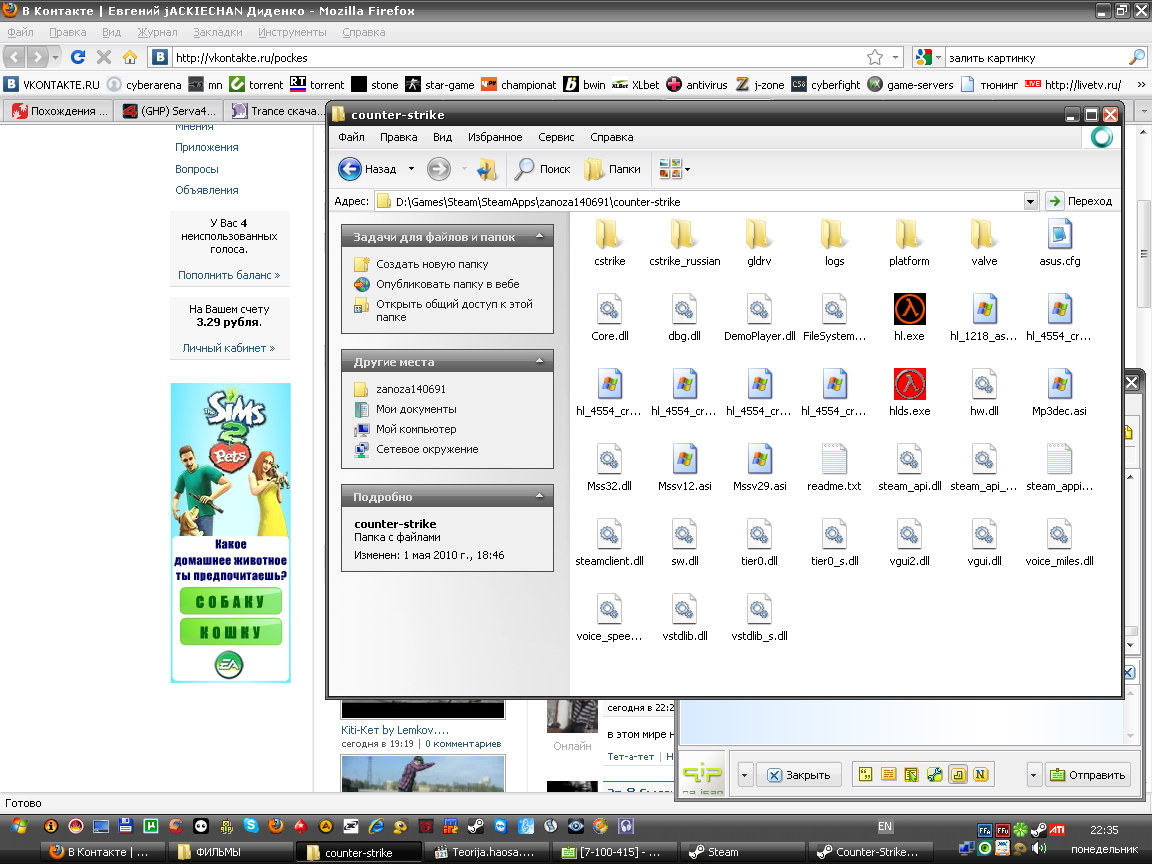Click the Firefox stop button
The width and height of the screenshot is (1152, 864).
coord(104,57)
